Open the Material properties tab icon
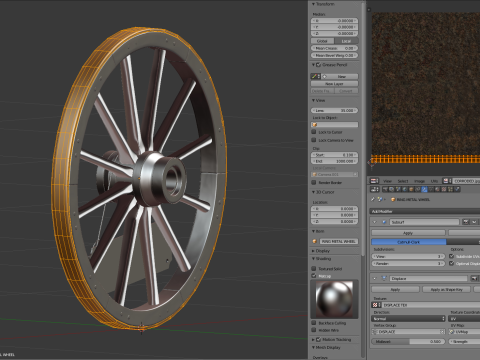 pyautogui.click(x=437, y=189)
